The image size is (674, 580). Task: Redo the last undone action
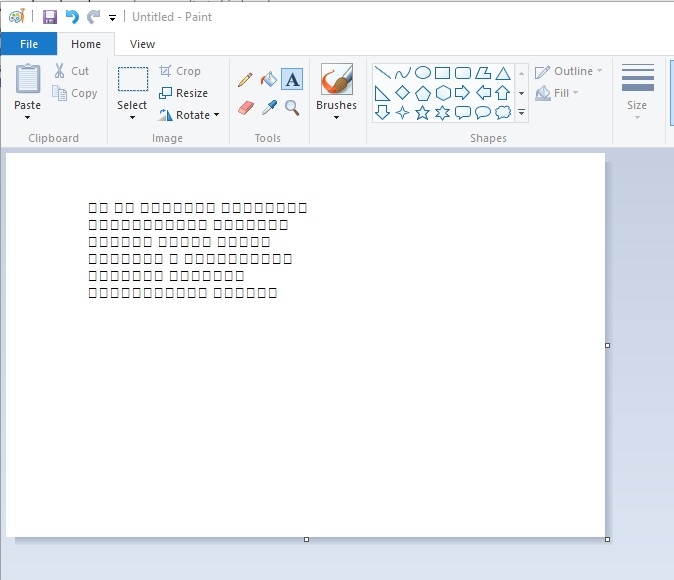93,17
